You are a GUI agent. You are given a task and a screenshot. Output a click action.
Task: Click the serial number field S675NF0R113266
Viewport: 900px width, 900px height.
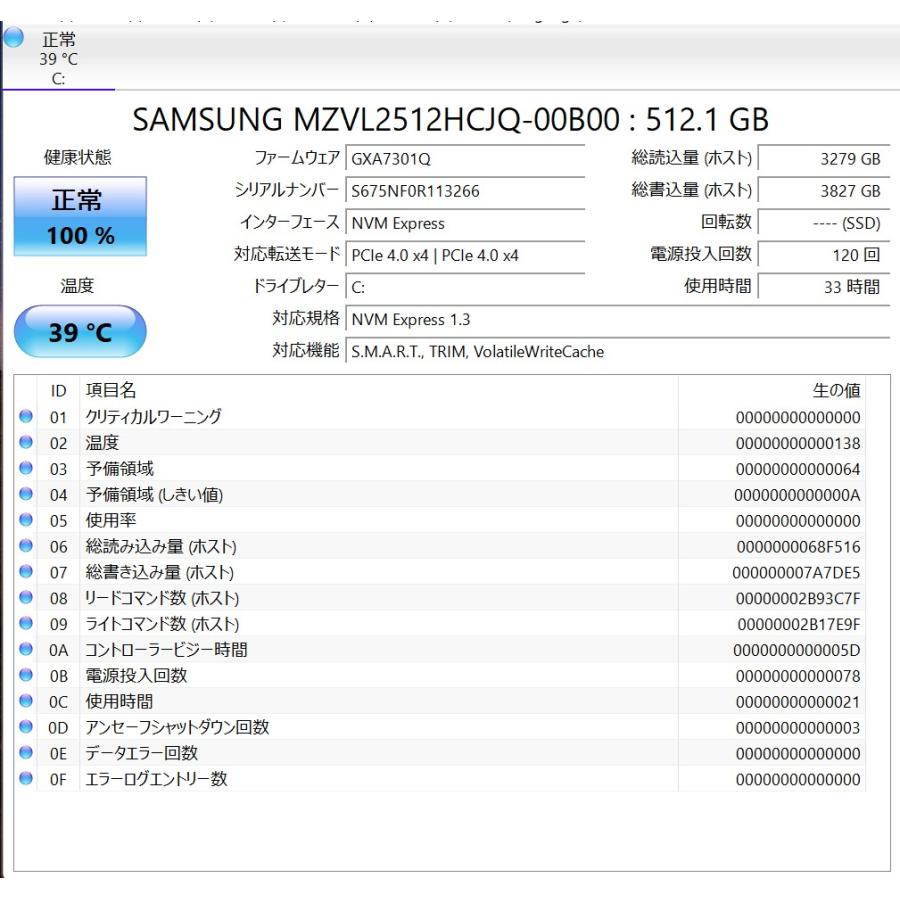[x=465, y=191]
